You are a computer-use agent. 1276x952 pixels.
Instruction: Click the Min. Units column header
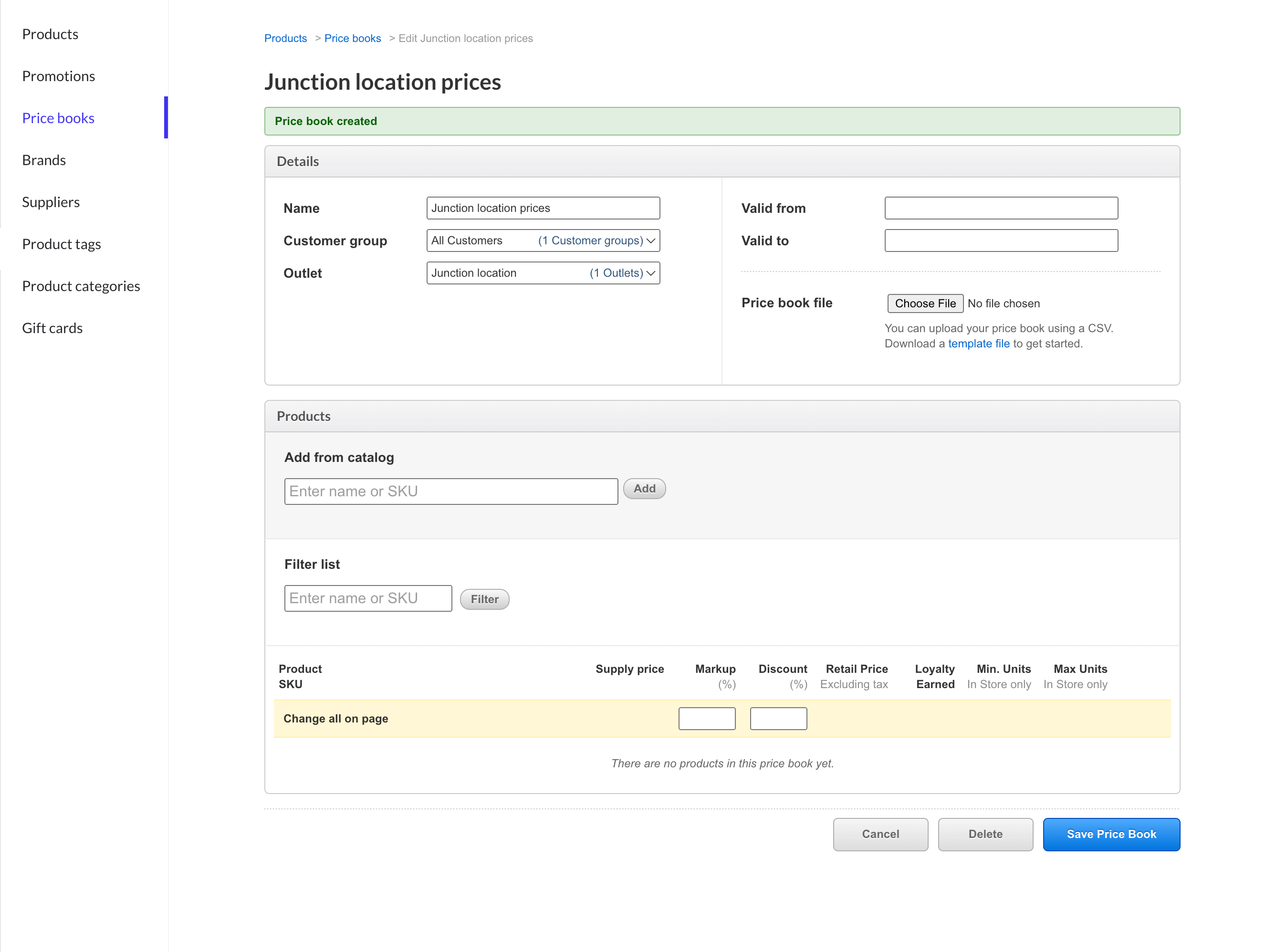coord(999,677)
